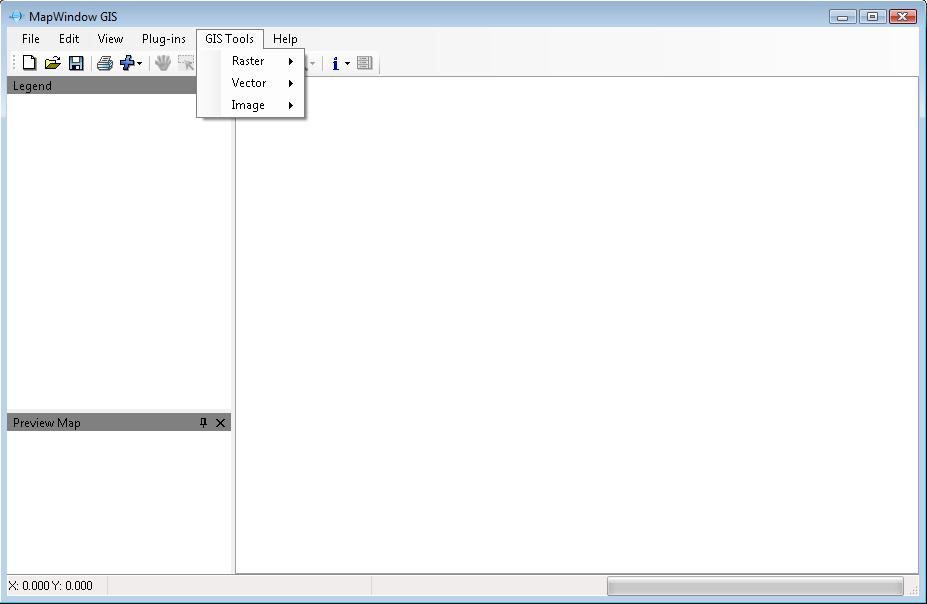Click the Open project folder icon

tap(53, 63)
